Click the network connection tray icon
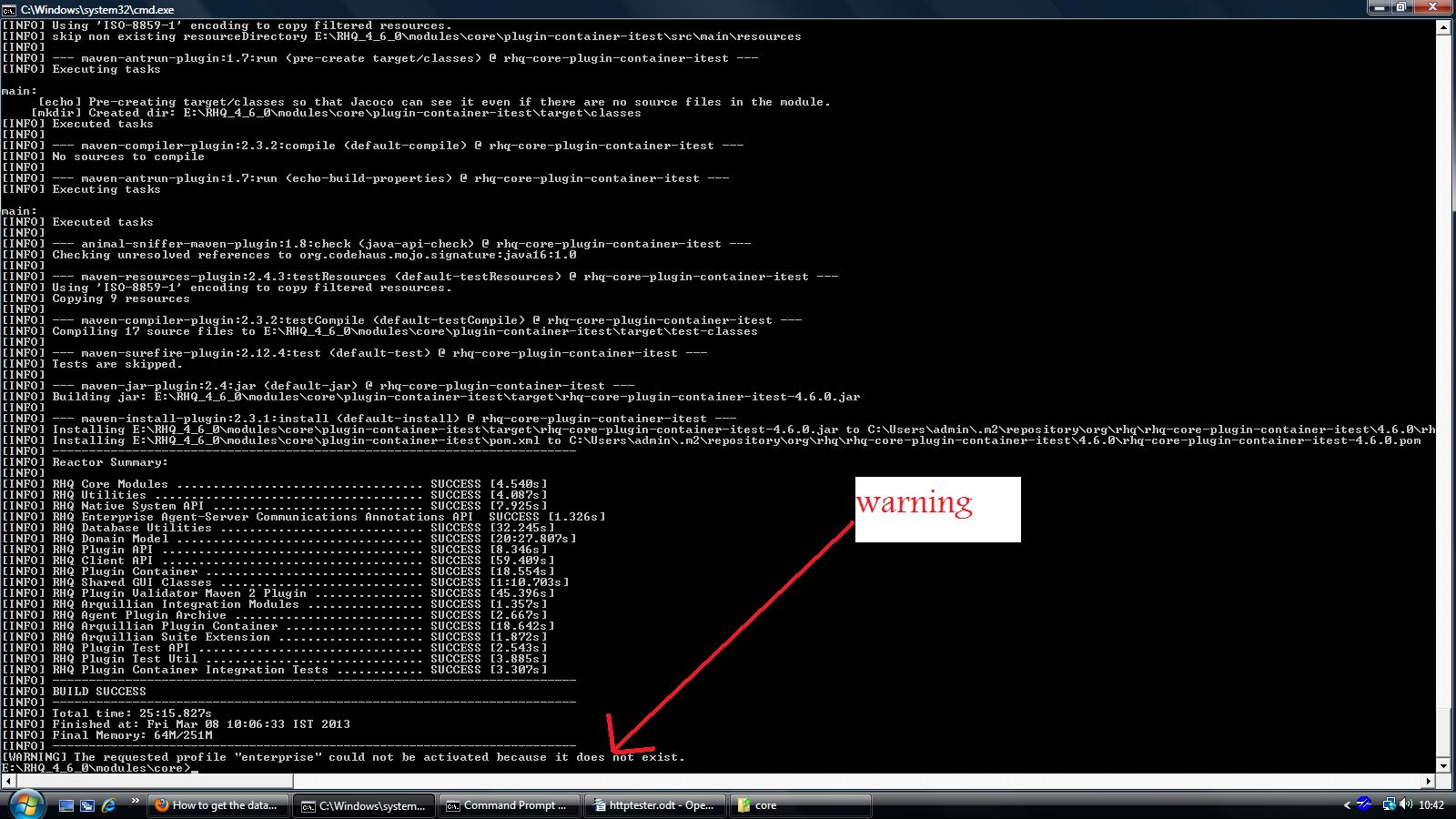Viewport: 1456px width, 819px height. click(1389, 804)
